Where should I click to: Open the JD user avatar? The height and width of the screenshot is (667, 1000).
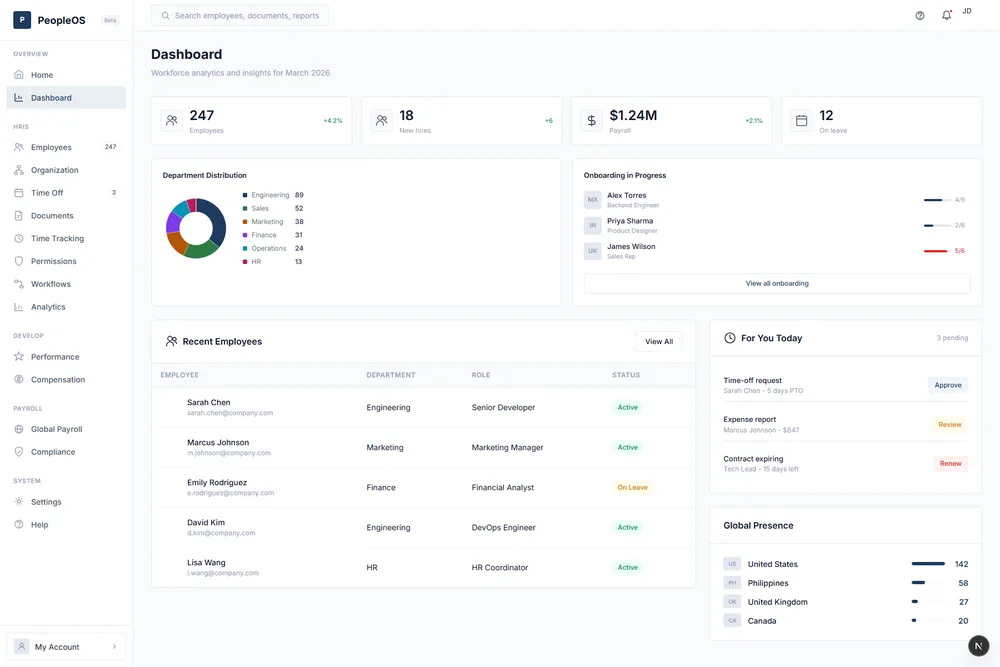[967, 11]
